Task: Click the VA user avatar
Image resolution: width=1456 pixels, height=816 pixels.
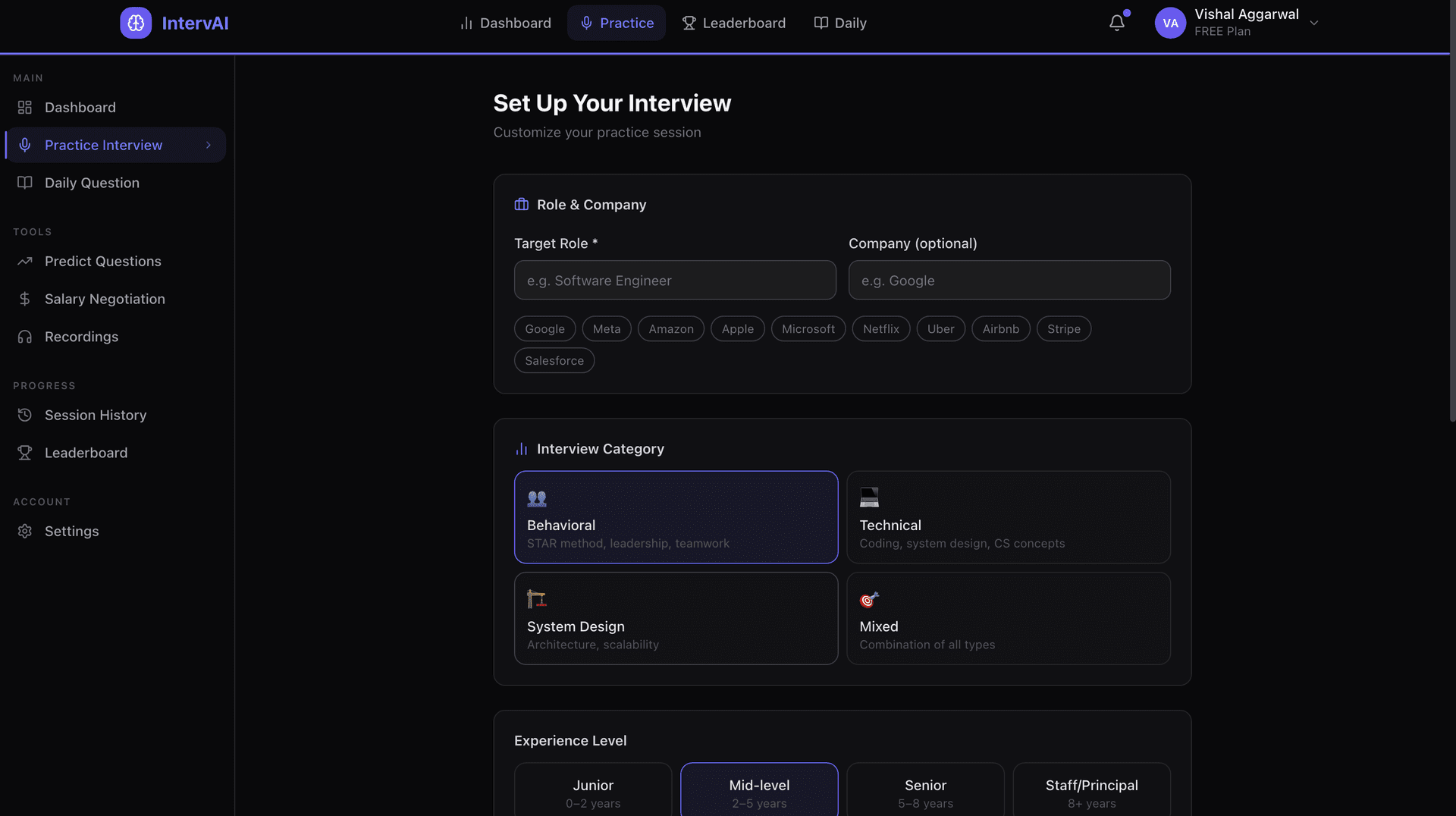Action: 1170,23
